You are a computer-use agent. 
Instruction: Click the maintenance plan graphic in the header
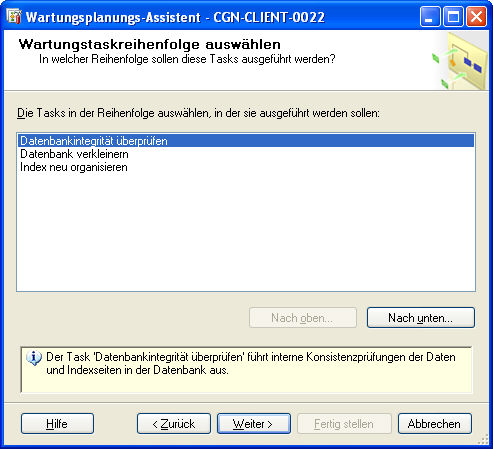click(460, 61)
